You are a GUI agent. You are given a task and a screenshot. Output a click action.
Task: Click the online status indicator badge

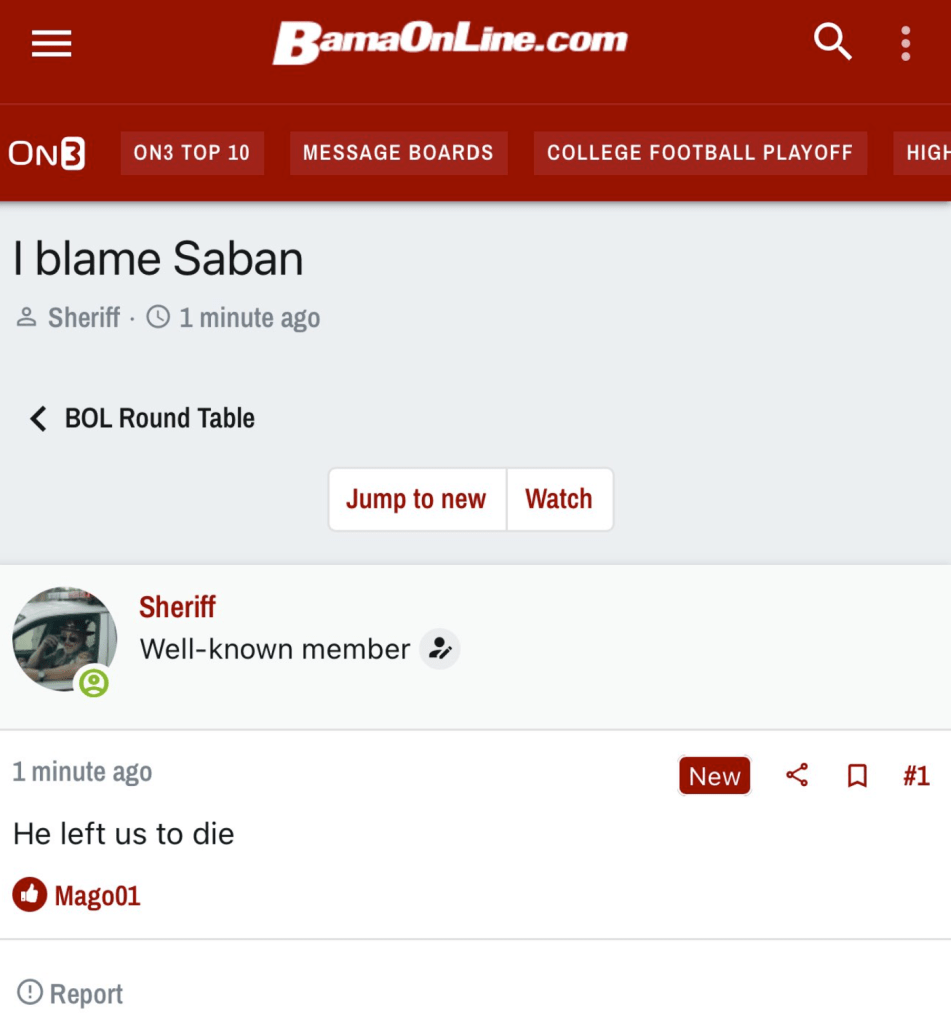point(94,683)
